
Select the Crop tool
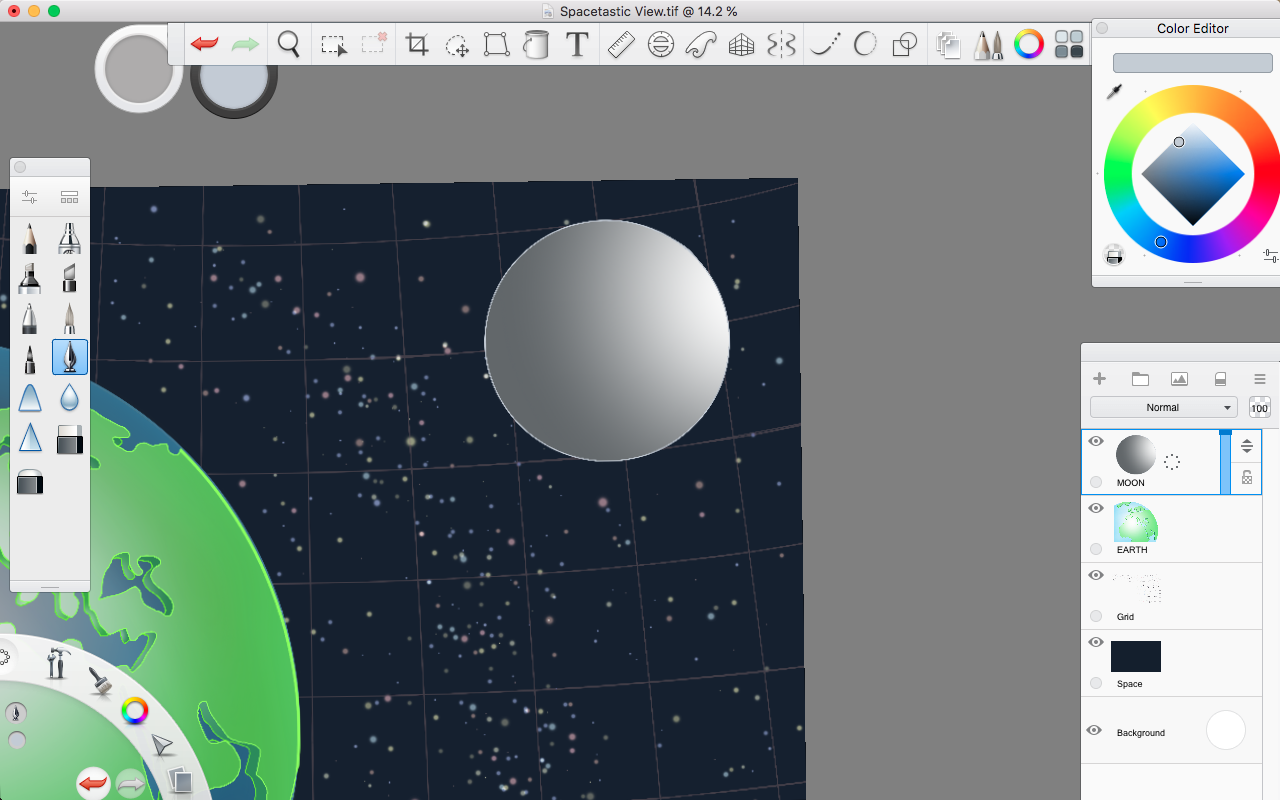pyautogui.click(x=417, y=45)
